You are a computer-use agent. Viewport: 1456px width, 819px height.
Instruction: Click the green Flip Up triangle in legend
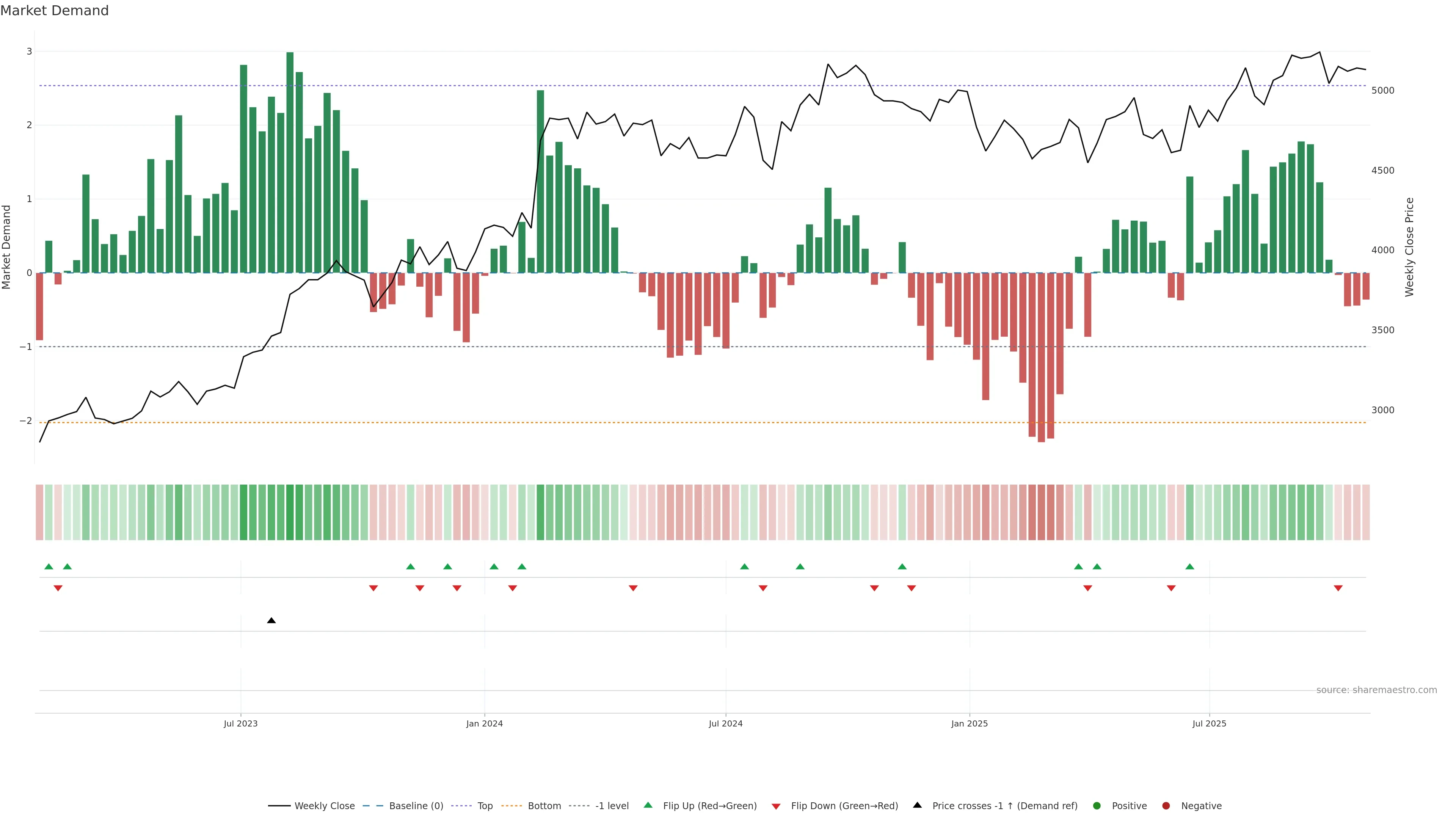[x=648, y=805]
